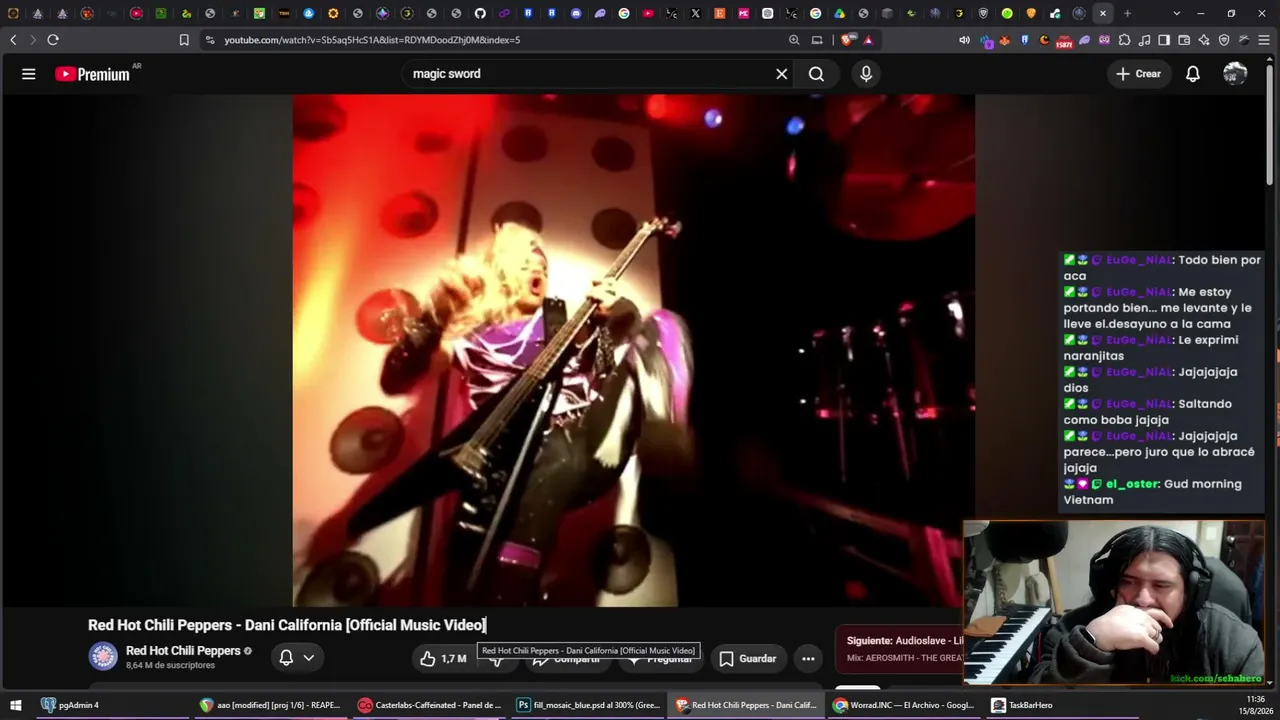Click el_oster's 'Gud morning Vietnam' chat message
The image size is (1280, 720).
[1162, 492]
